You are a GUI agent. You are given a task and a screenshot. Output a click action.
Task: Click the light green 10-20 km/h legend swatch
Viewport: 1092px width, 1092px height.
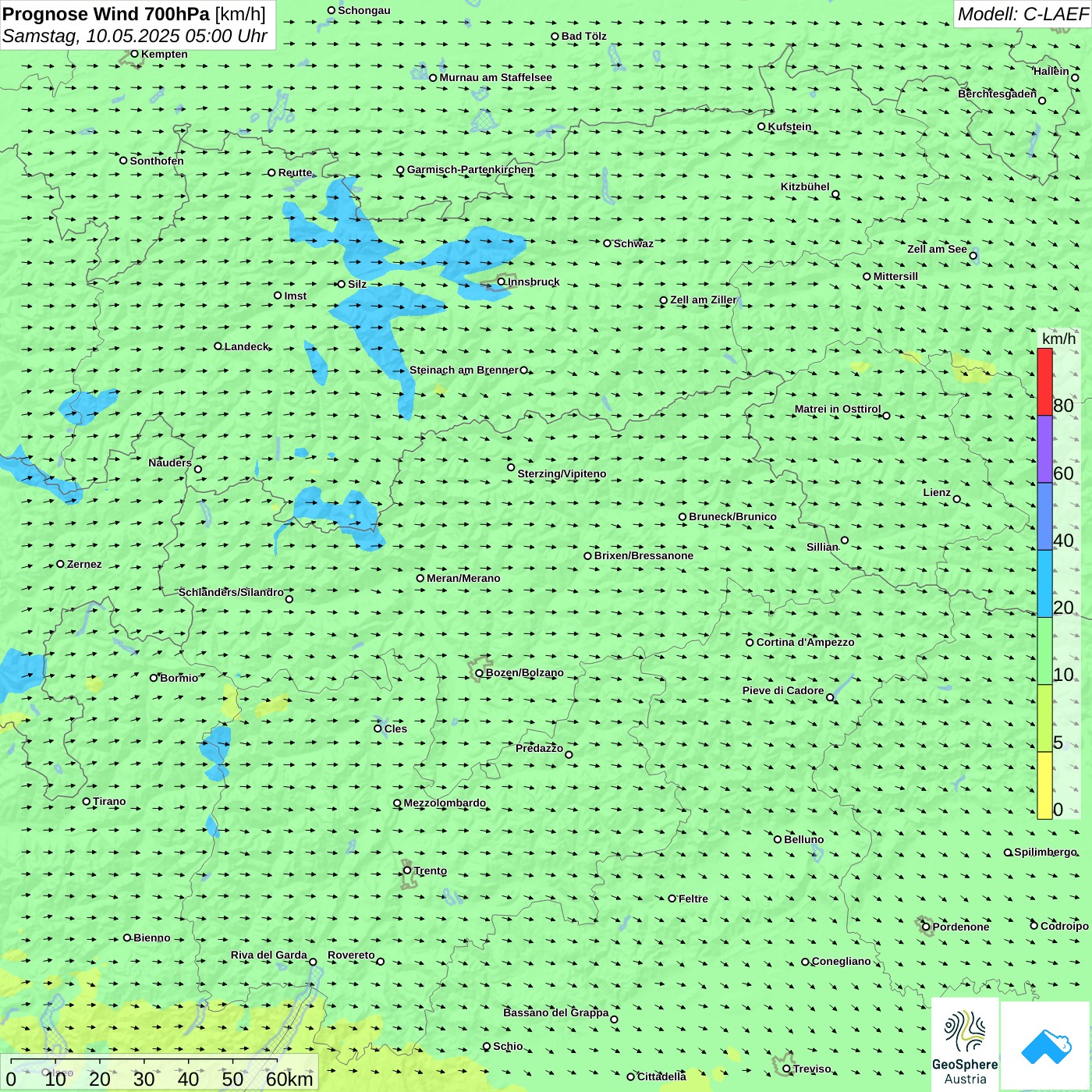(1044, 651)
